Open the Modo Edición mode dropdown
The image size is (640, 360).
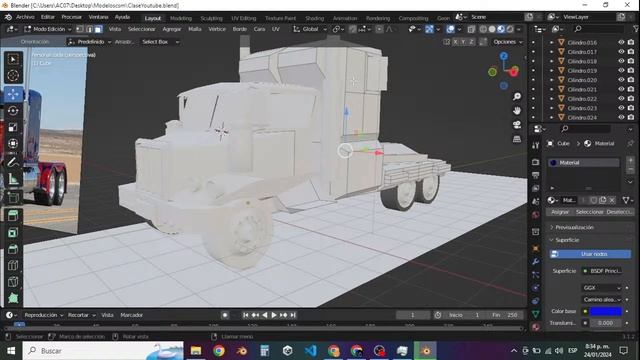point(47,29)
